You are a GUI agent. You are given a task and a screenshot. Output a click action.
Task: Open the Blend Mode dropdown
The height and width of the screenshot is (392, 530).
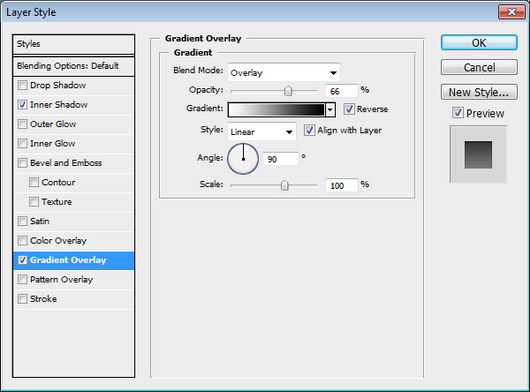284,73
